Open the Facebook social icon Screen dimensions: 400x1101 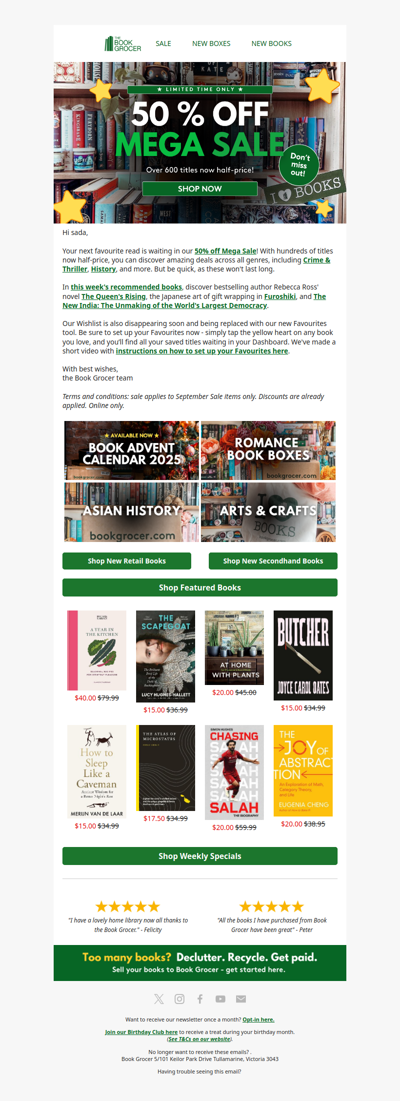pos(200,998)
